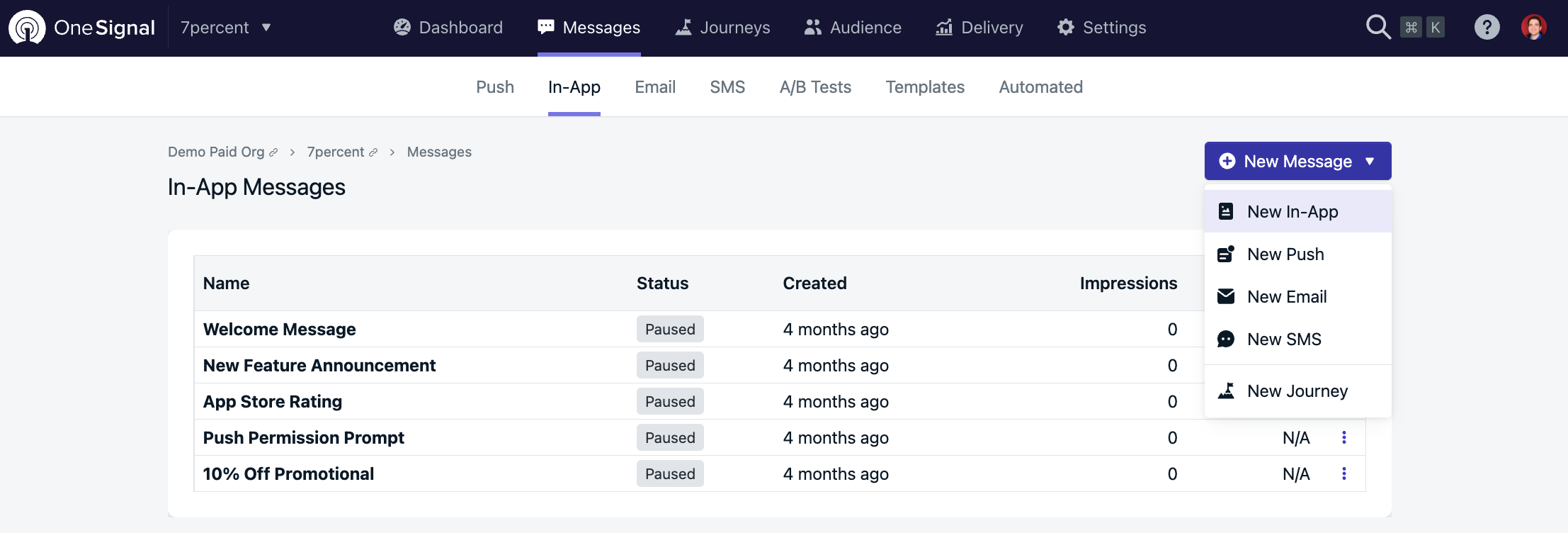Open the App Store Rating message
Viewport: 1568px width, 533px height.
click(x=273, y=402)
